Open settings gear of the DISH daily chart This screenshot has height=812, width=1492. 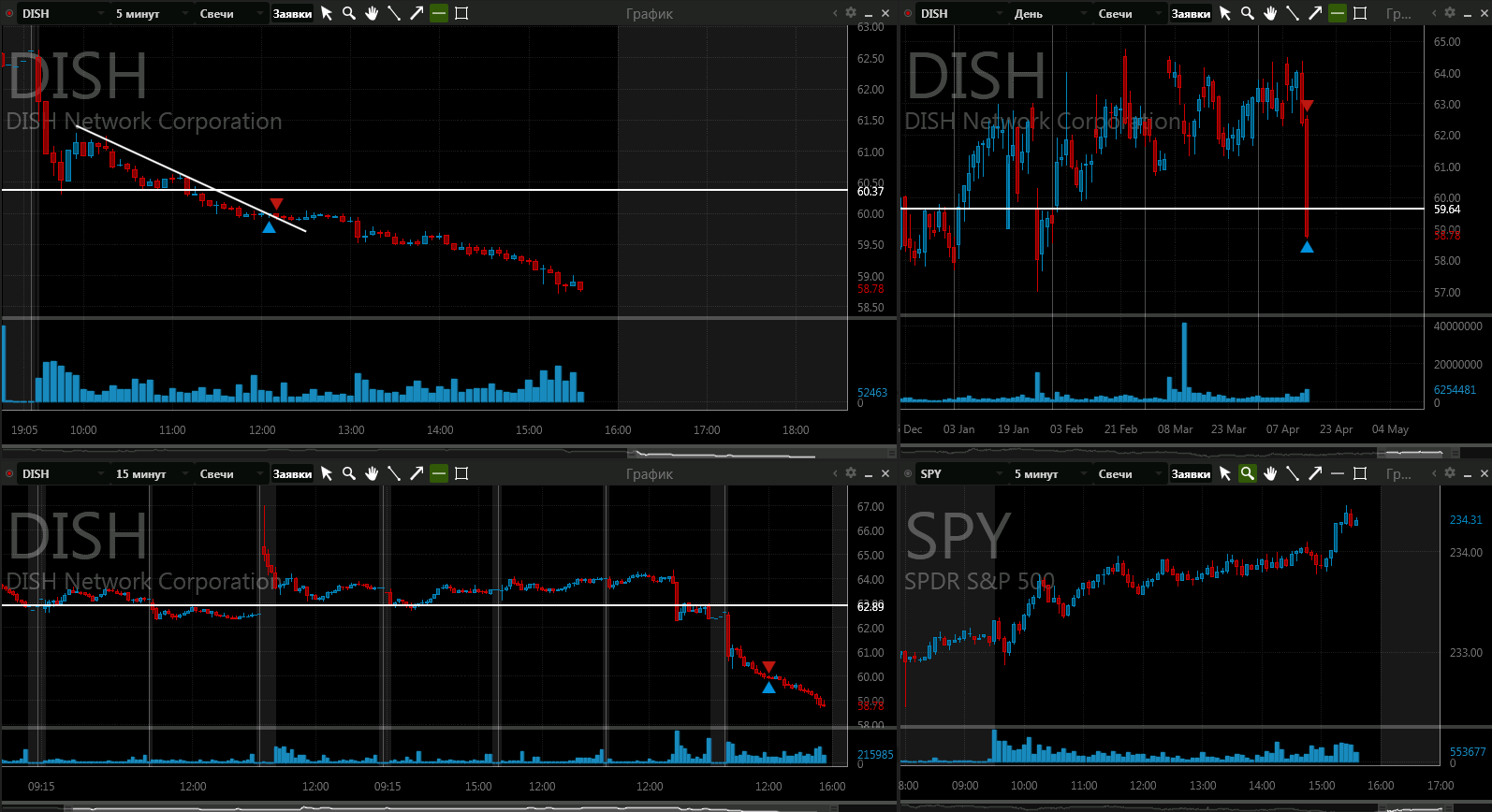[x=1450, y=13]
